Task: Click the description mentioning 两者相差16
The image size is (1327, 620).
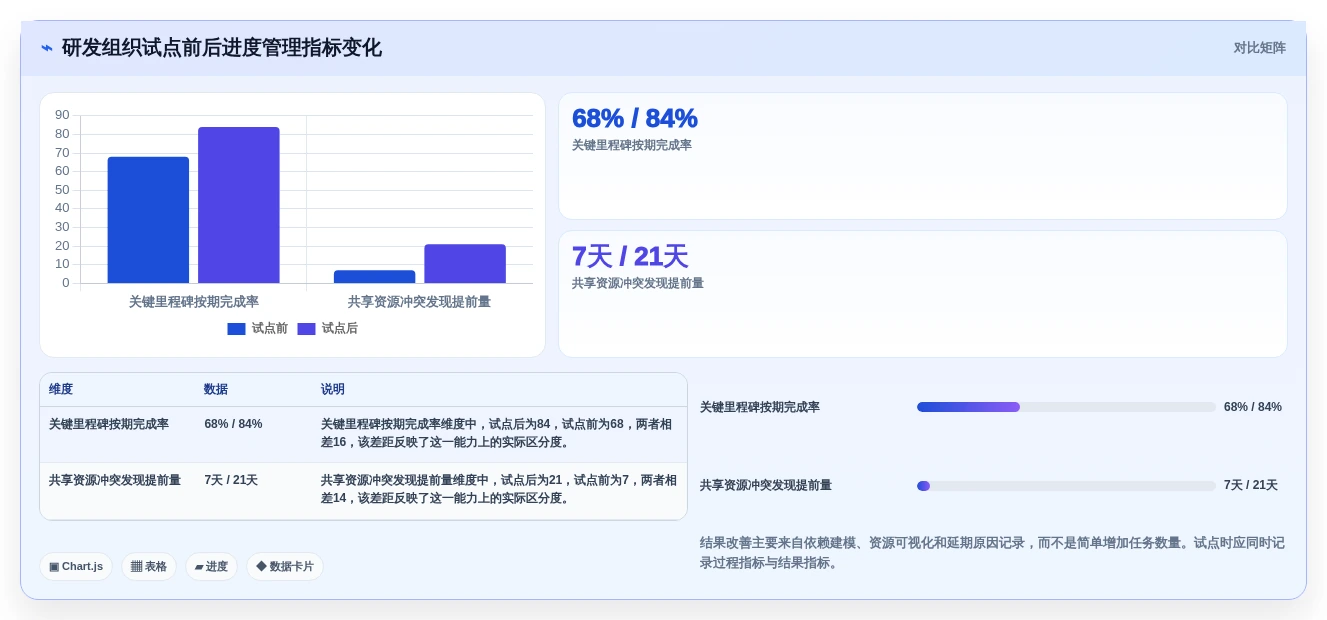Action: pos(498,433)
